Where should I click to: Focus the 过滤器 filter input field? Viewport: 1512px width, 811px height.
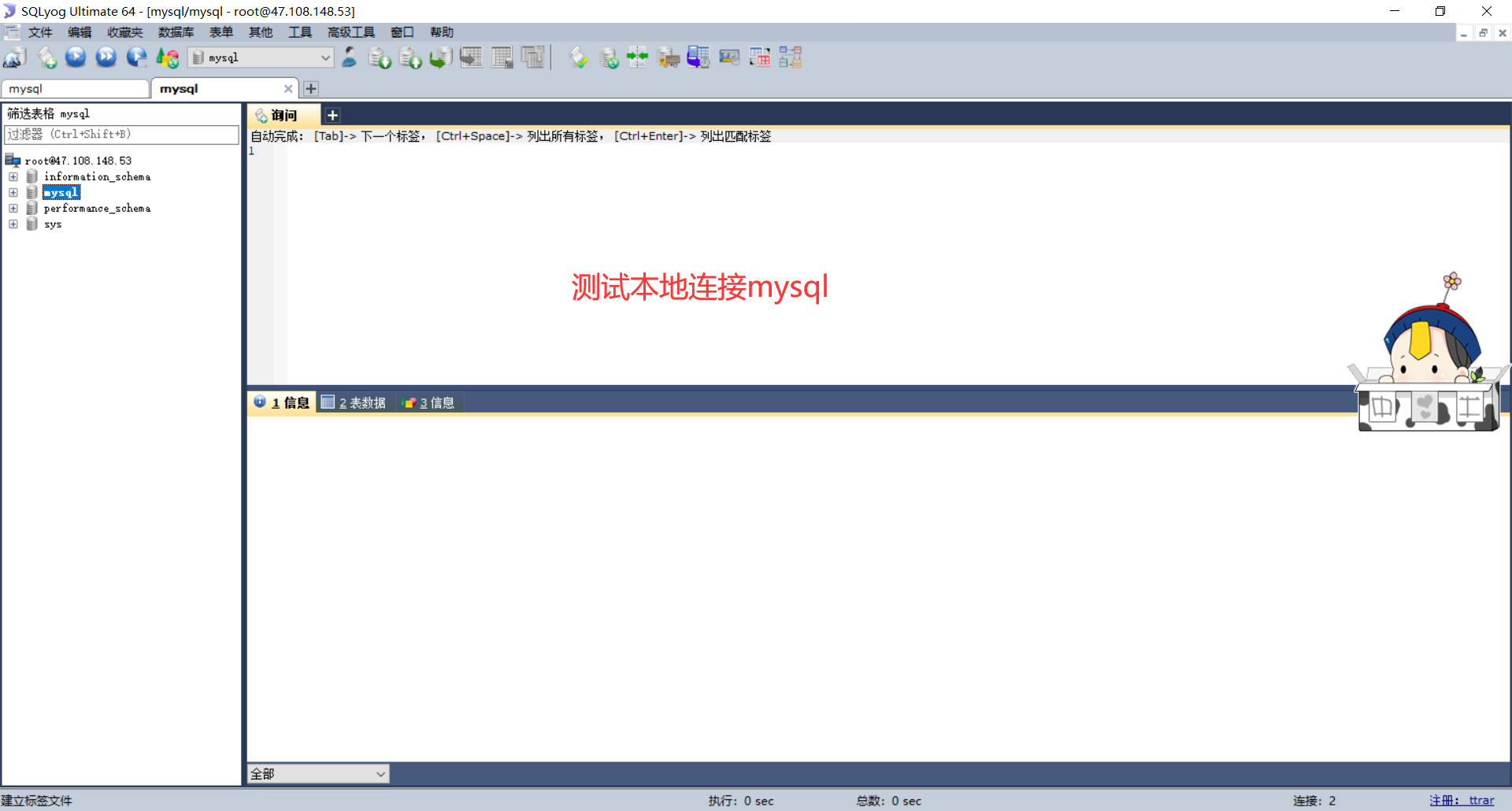point(121,135)
